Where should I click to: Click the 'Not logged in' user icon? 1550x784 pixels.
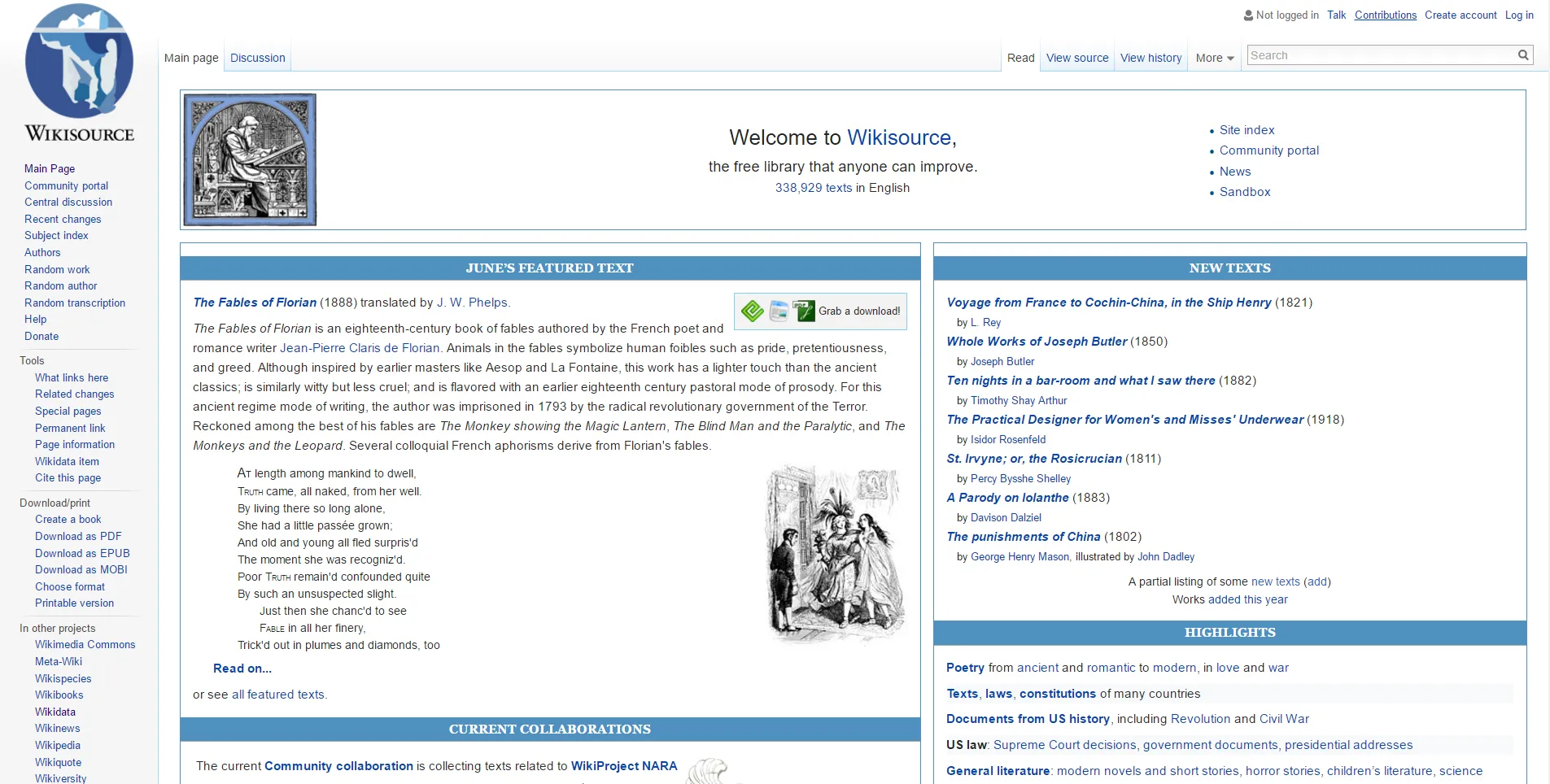click(x=1247, y=15)
